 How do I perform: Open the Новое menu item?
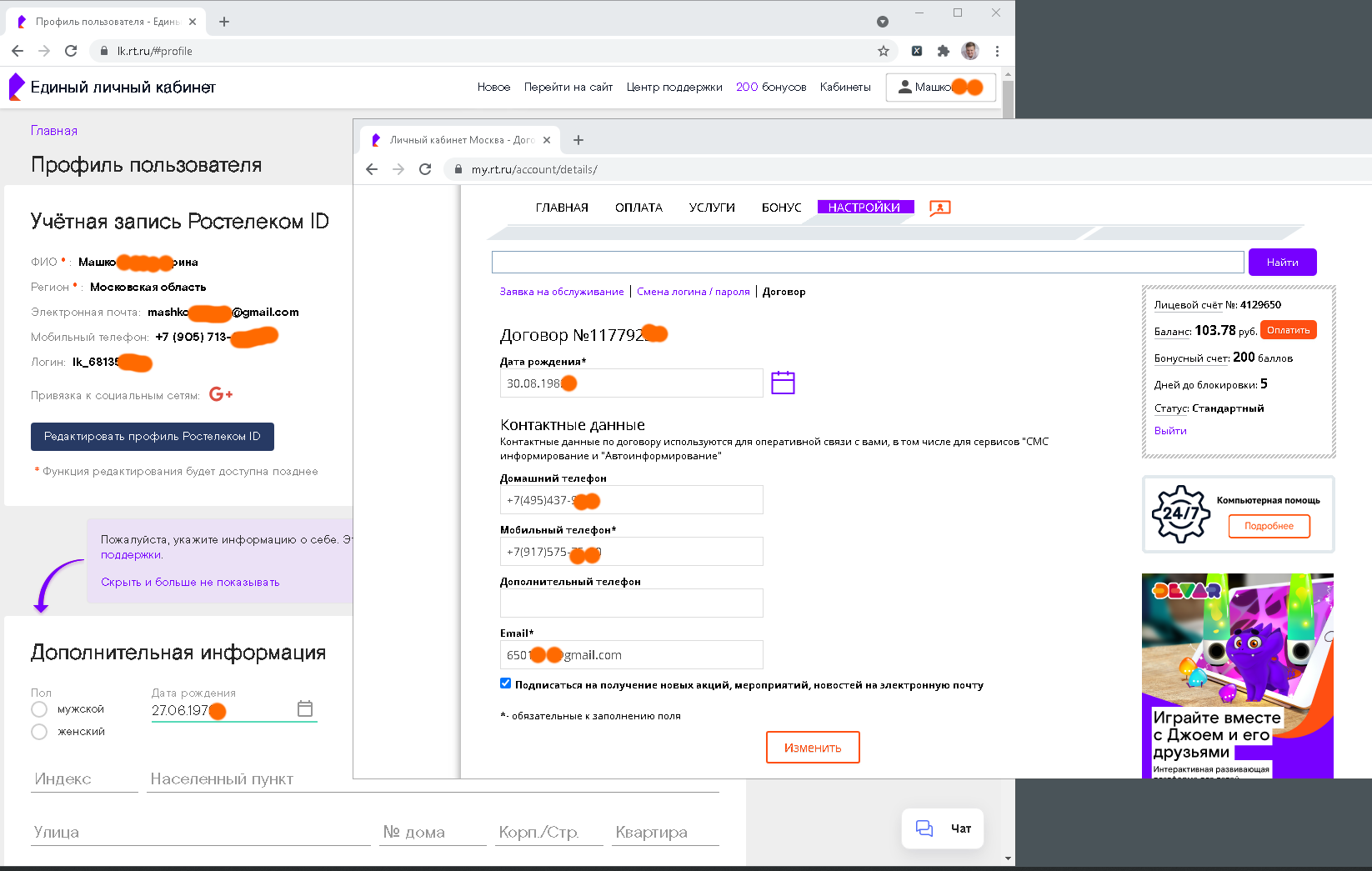tap(493, 87)
